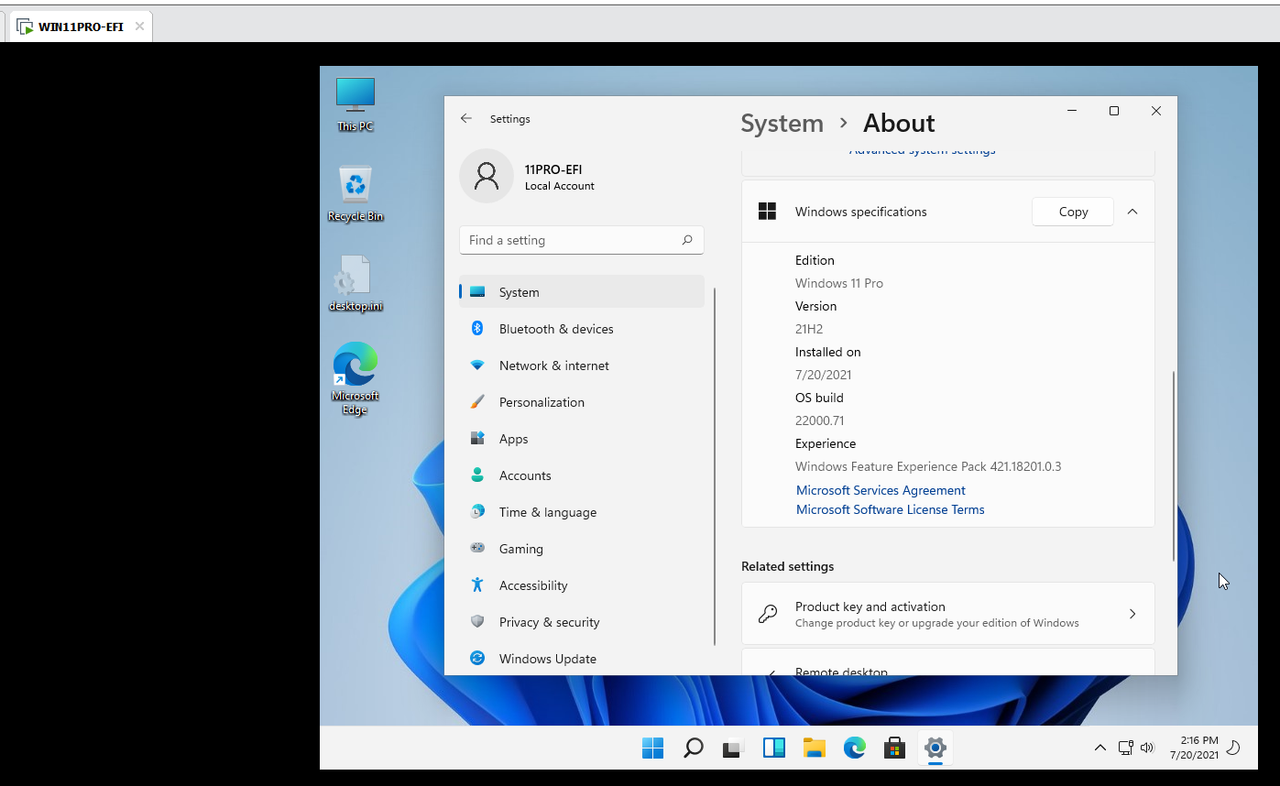Click the Settings content scrollbar
This screenshot has height=786, width=1280.
1173,465
